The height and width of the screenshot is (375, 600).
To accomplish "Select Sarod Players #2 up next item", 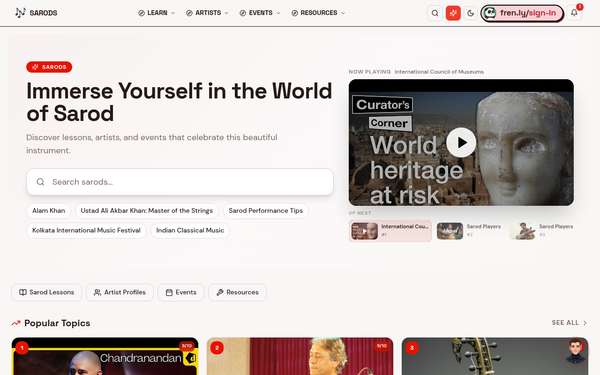I will click(470, 231).
